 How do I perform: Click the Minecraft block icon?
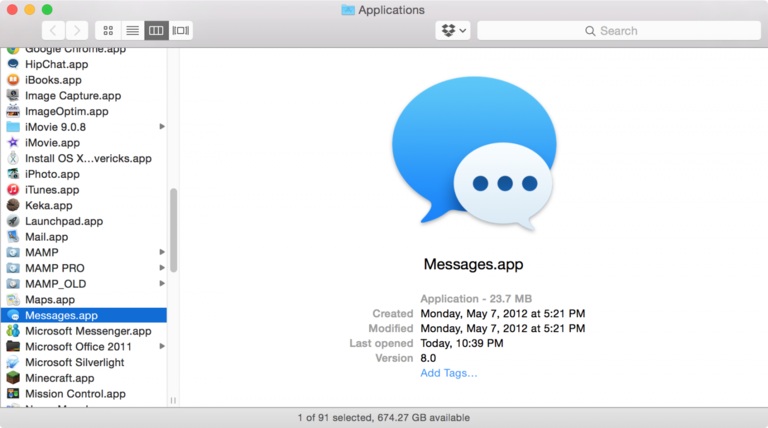[13, 378]
